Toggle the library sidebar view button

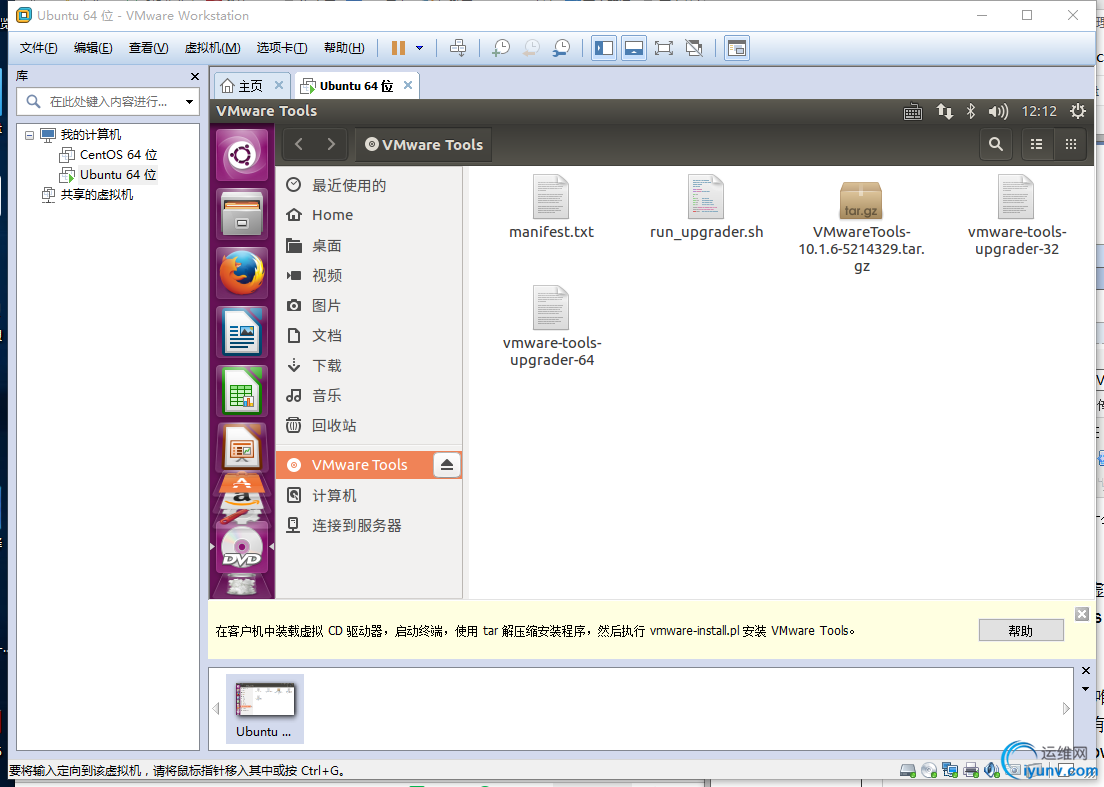click(x=604, y=48)
